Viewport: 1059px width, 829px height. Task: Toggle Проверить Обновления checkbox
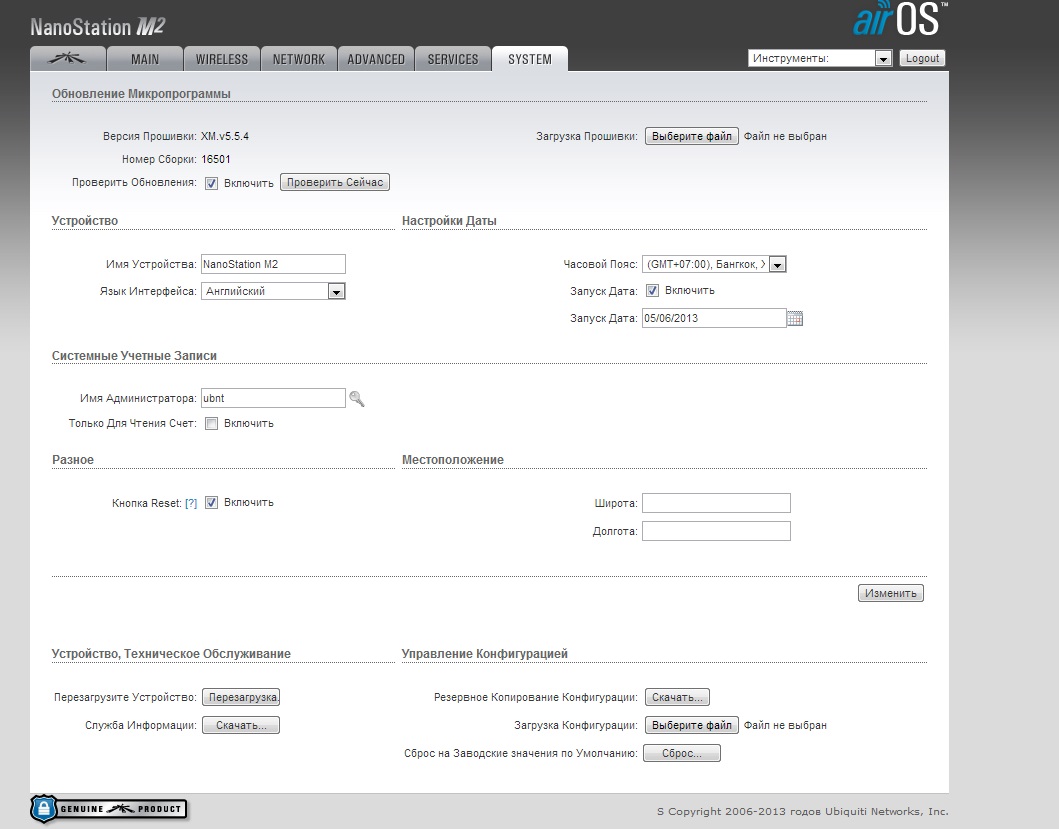pos(211,183)
